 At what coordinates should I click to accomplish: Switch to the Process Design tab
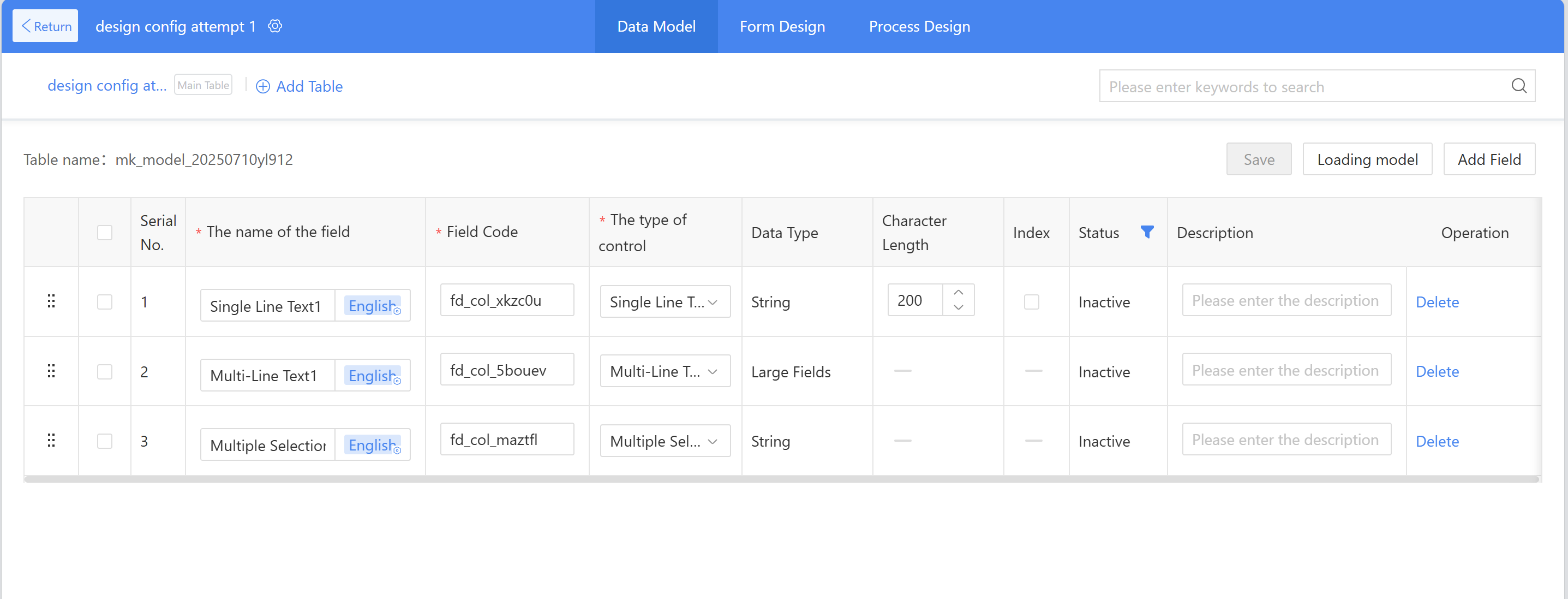point(919,26)
